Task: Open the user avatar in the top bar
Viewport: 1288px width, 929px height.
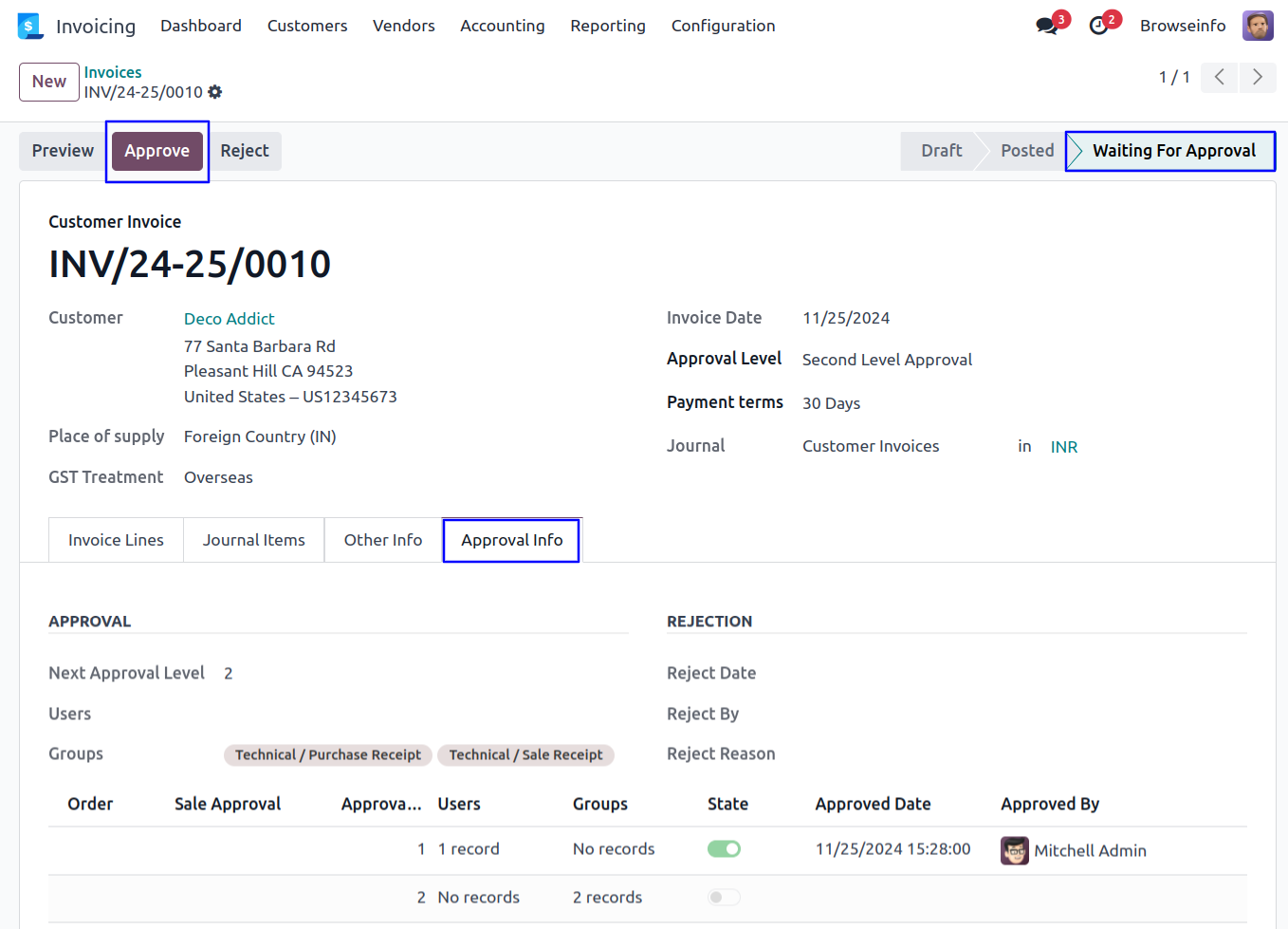Action: pos(1259,26)
